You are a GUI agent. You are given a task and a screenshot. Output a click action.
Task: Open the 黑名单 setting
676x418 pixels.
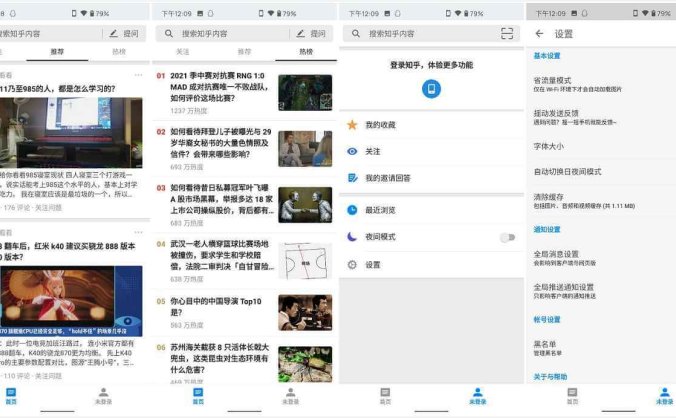click(601, 348)
